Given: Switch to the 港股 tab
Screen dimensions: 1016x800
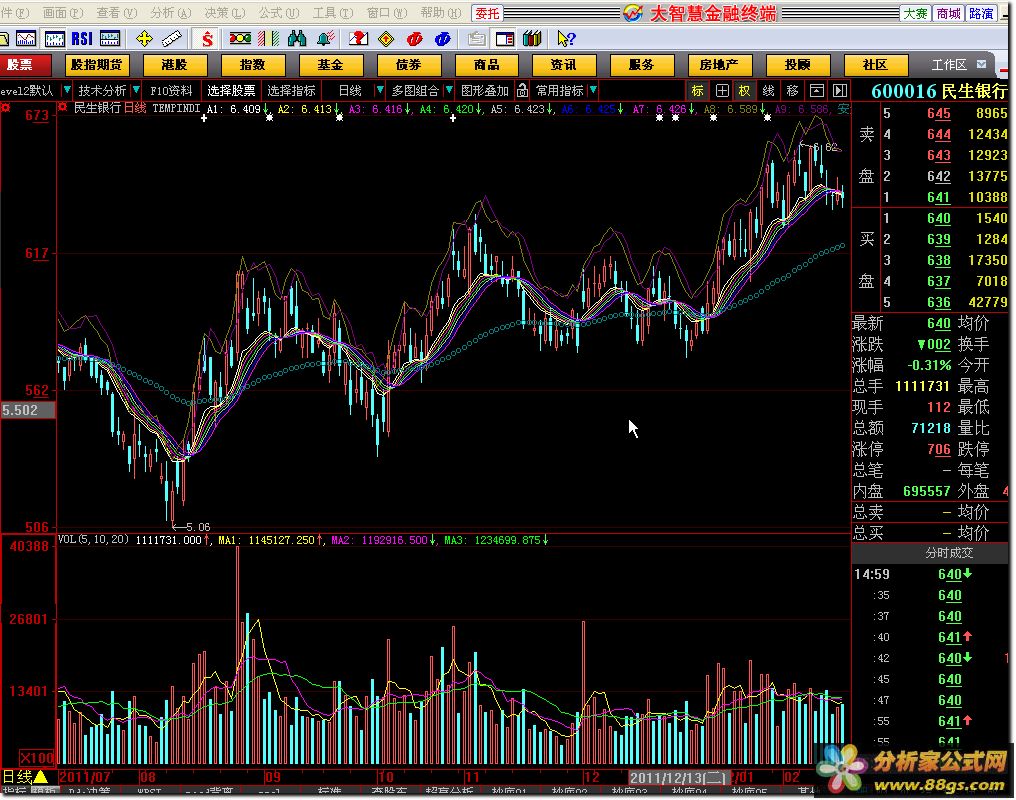Looking at the screenshot, I should tap(174, 64).
